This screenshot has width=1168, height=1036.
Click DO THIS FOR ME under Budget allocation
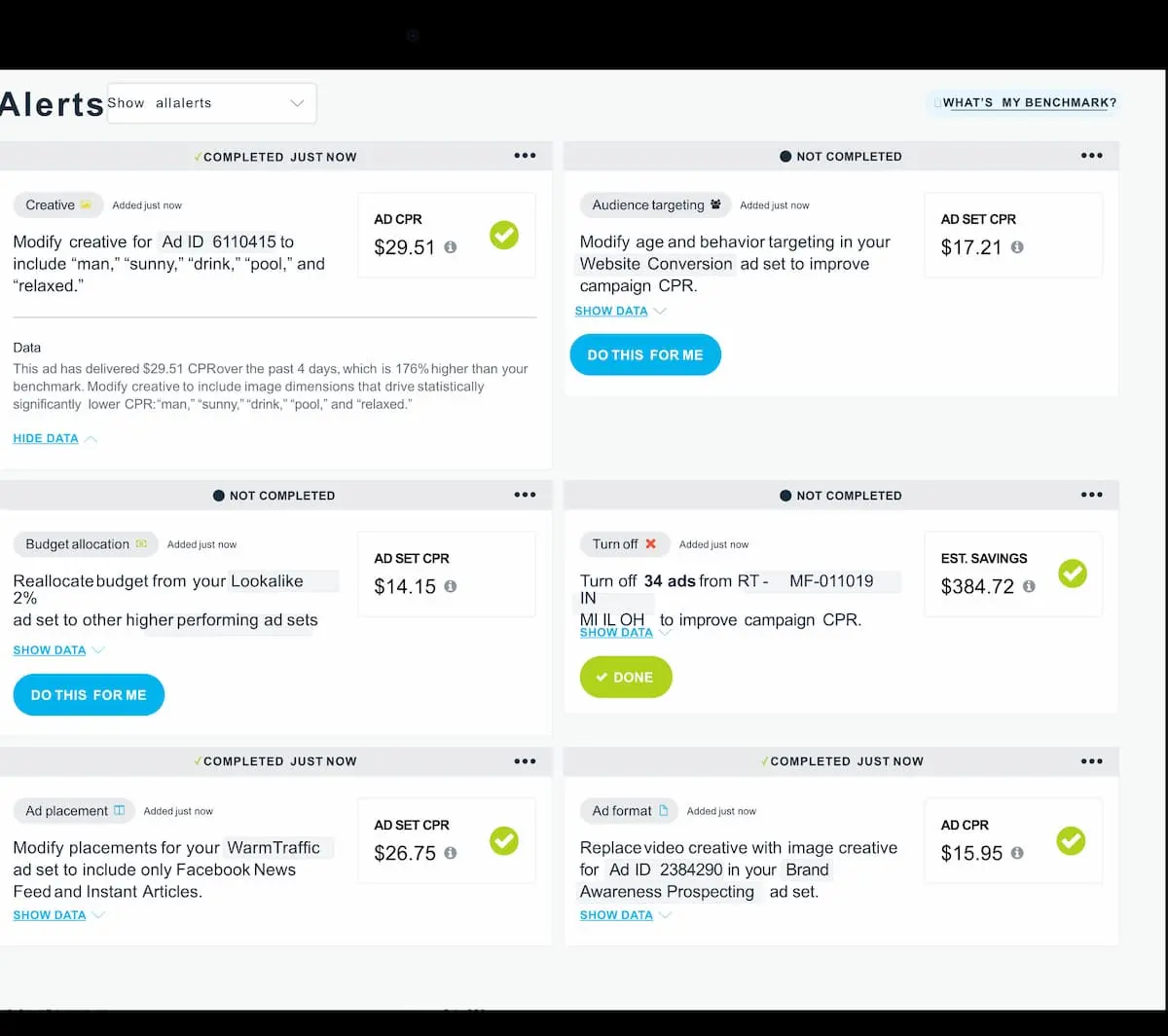pyautogui.click(x=89, y=695)
